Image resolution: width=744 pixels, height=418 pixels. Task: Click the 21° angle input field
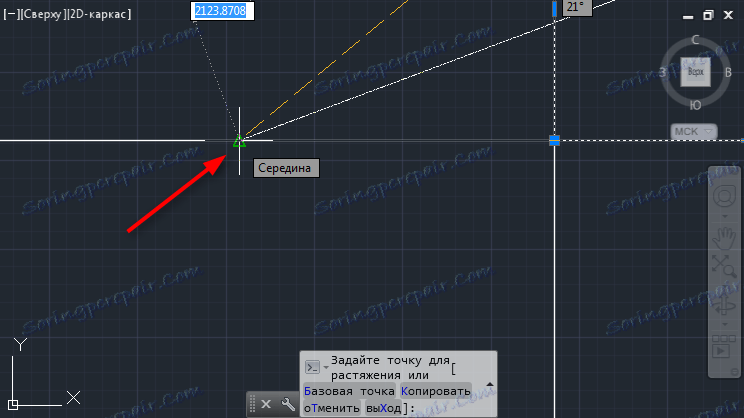[577, 7]
